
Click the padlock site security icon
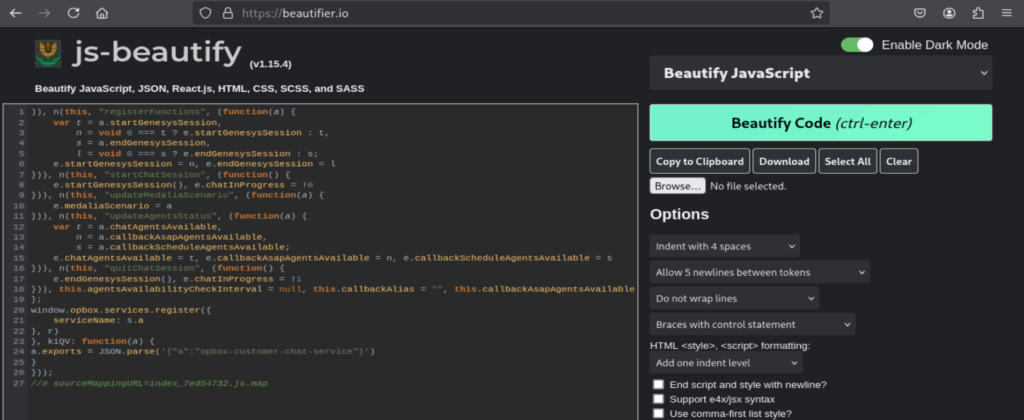tap(227, 13)
